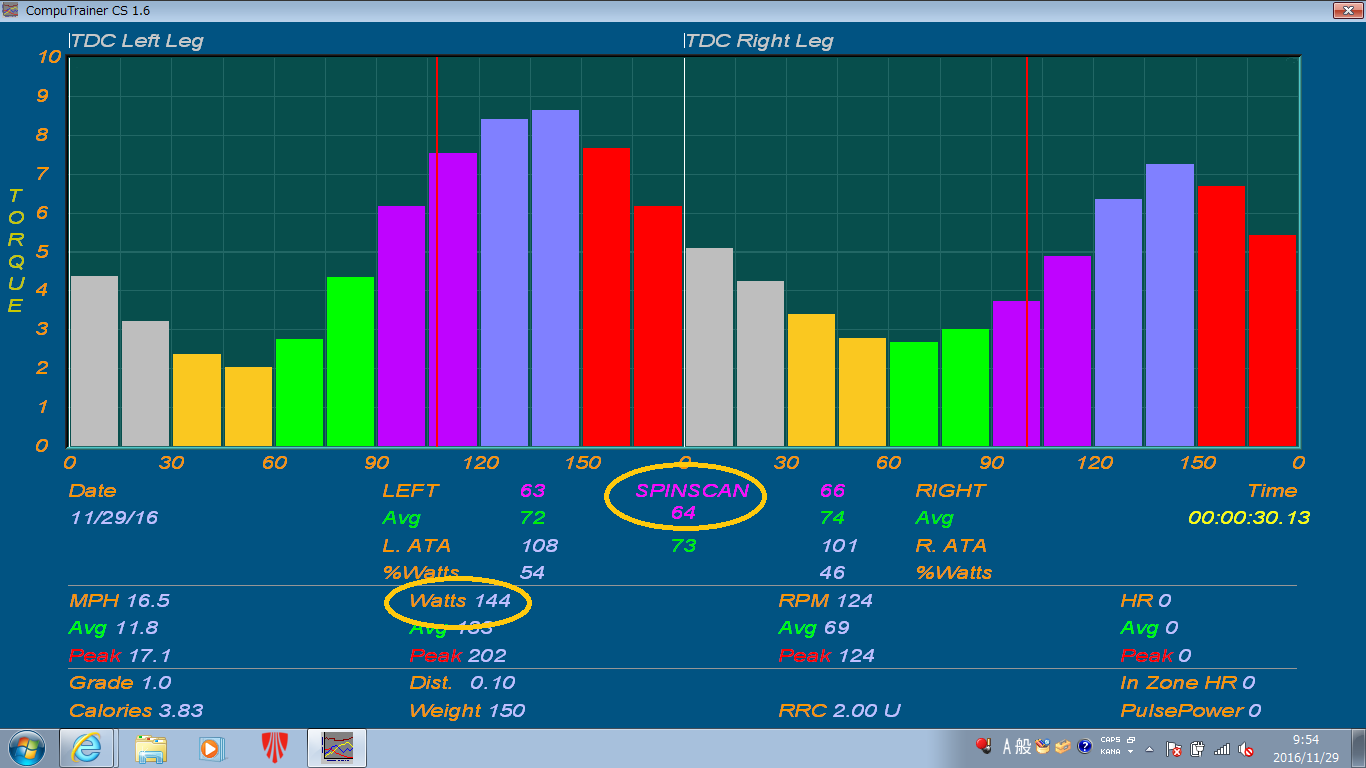Viewport: 1366px width, 768px height.
Task: Open the red shield app in taskbar
Action: pos(275,748)
